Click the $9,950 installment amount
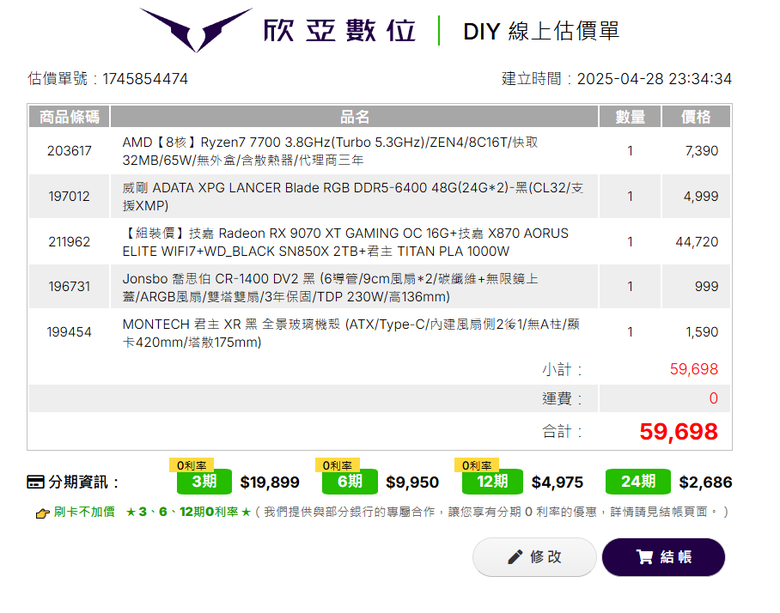Screen dimensions: 780x613 (x=412, y=482)
